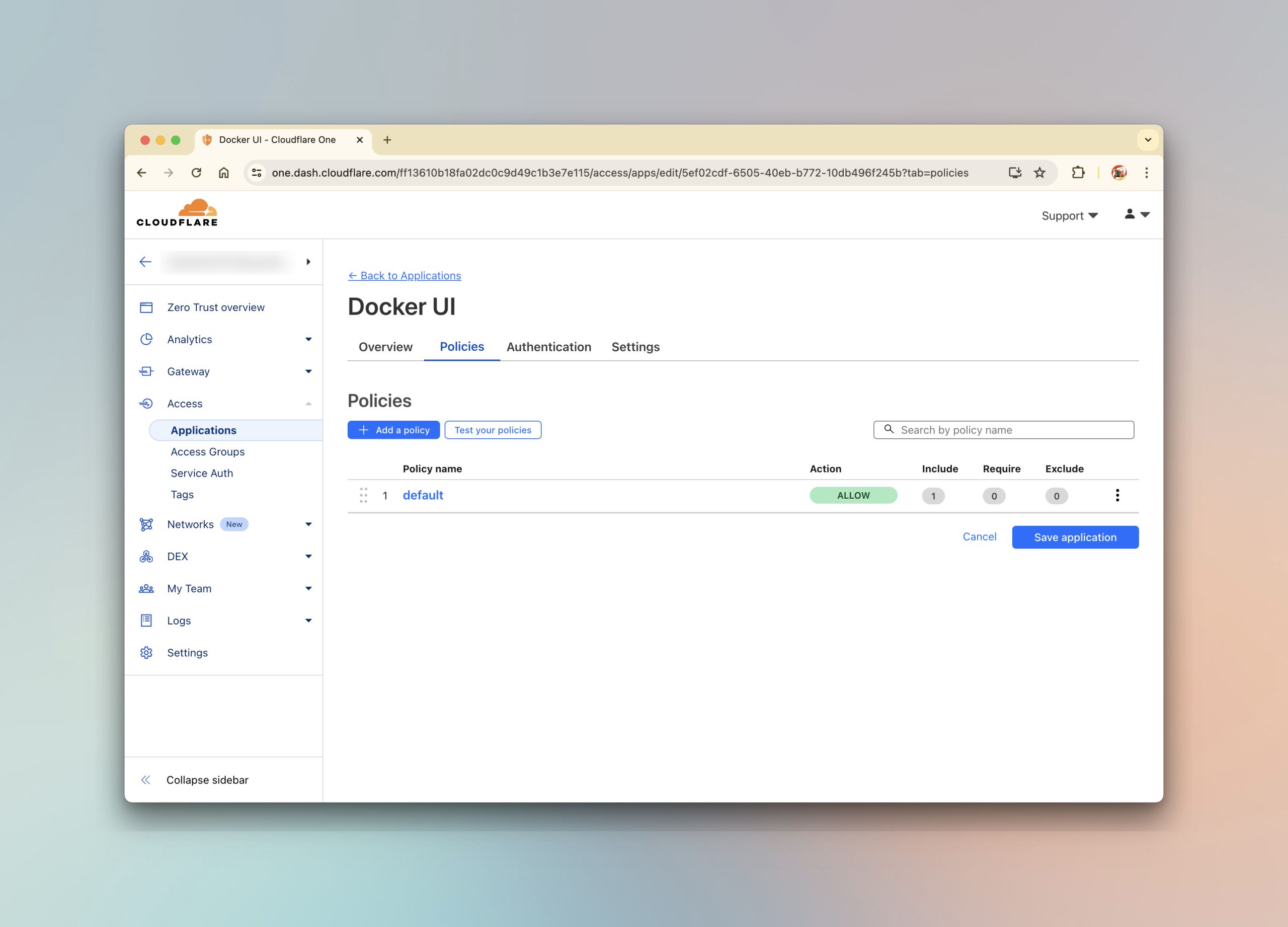Expand the DEX section
1288x927 pixels.
coord(308,557)
